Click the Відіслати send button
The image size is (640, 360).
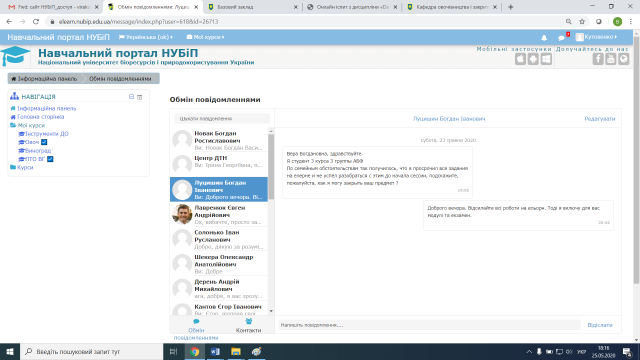coord(600,325)
